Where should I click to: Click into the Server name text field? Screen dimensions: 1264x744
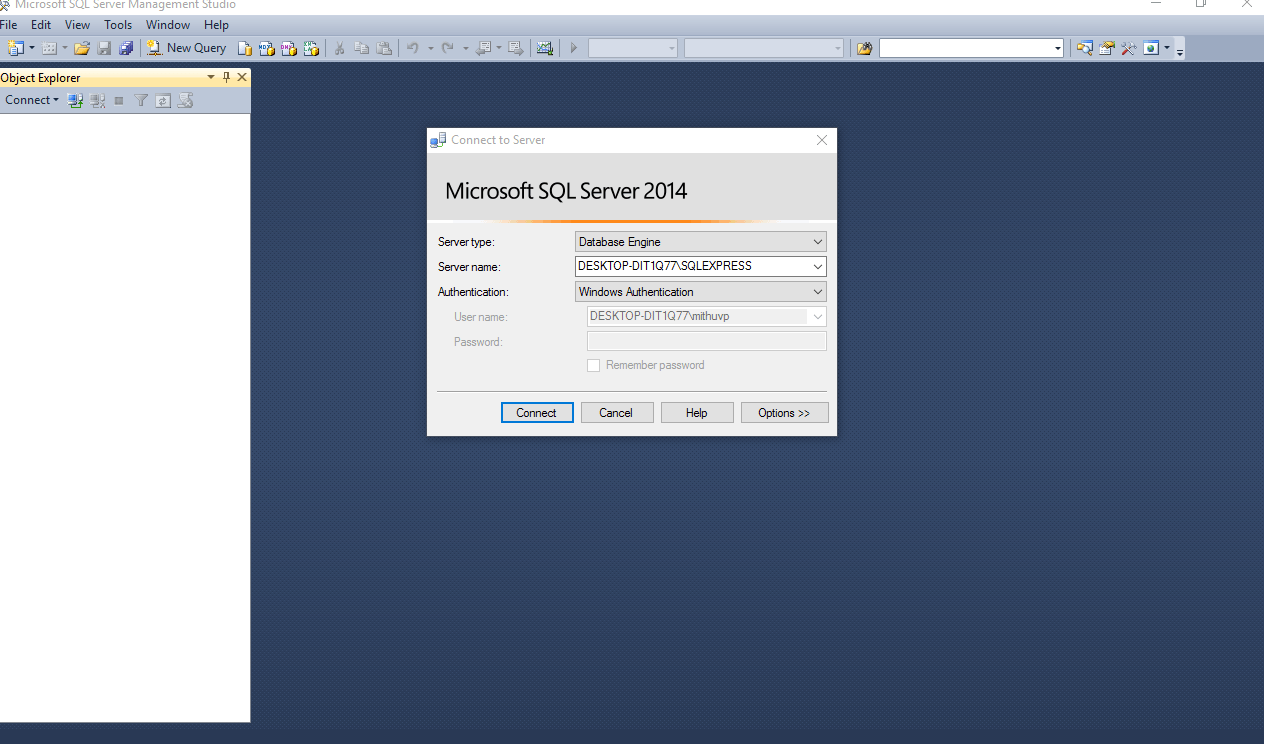point(692,267)
